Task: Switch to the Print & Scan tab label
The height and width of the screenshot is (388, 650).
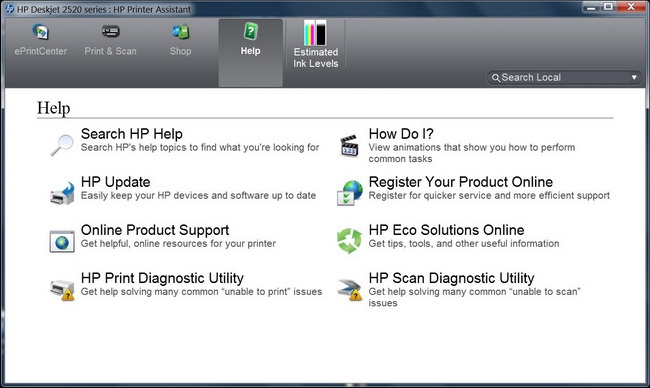Action: [x=110, y=51]
